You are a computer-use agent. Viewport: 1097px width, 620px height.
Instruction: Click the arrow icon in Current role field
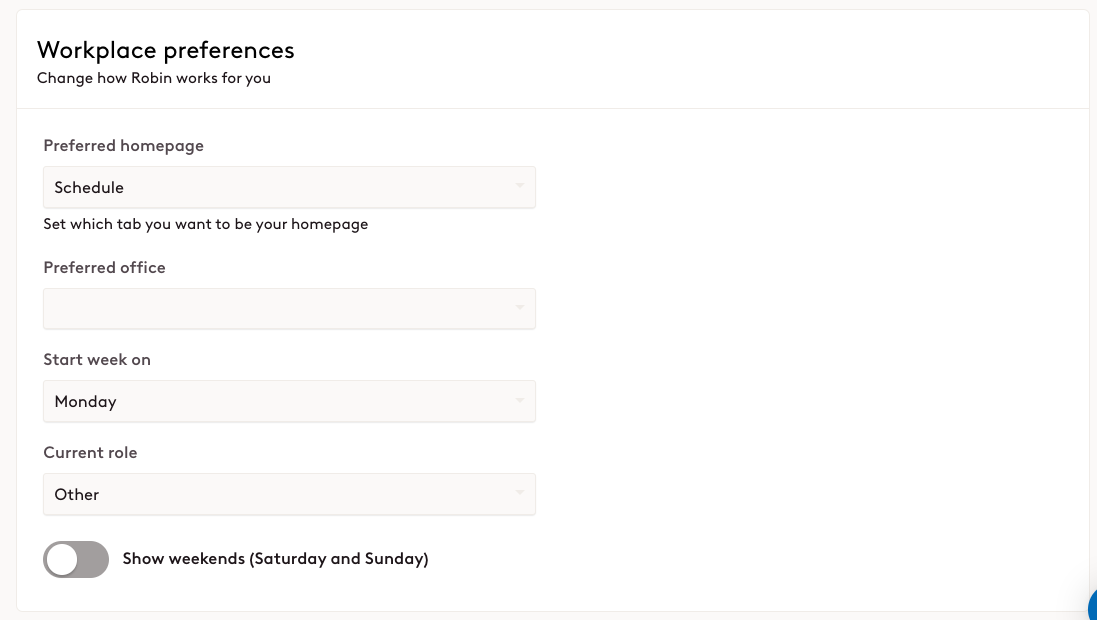coord(519,494)
